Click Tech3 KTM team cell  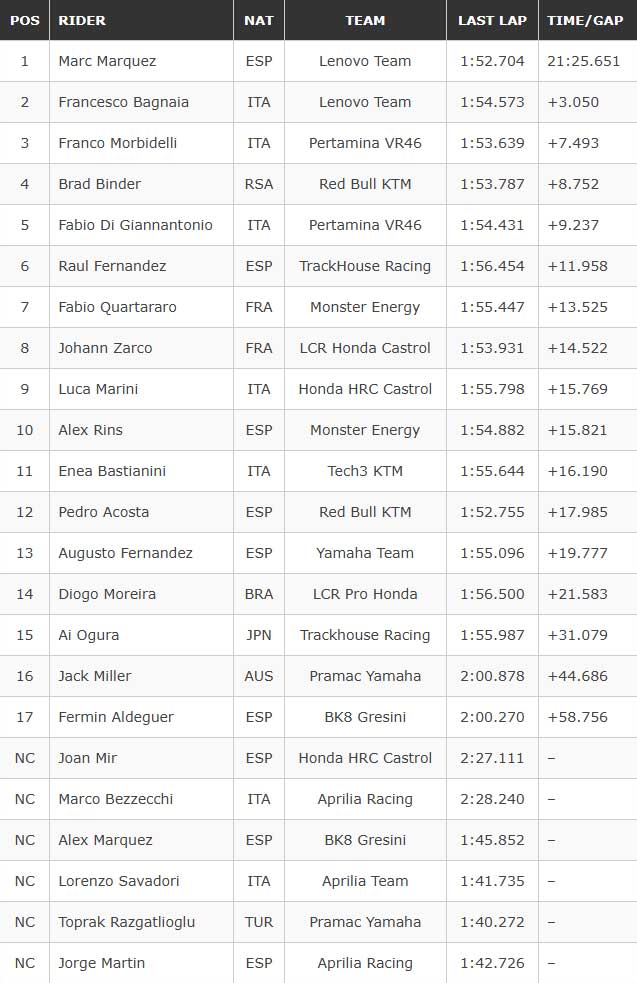click(365, 471)
